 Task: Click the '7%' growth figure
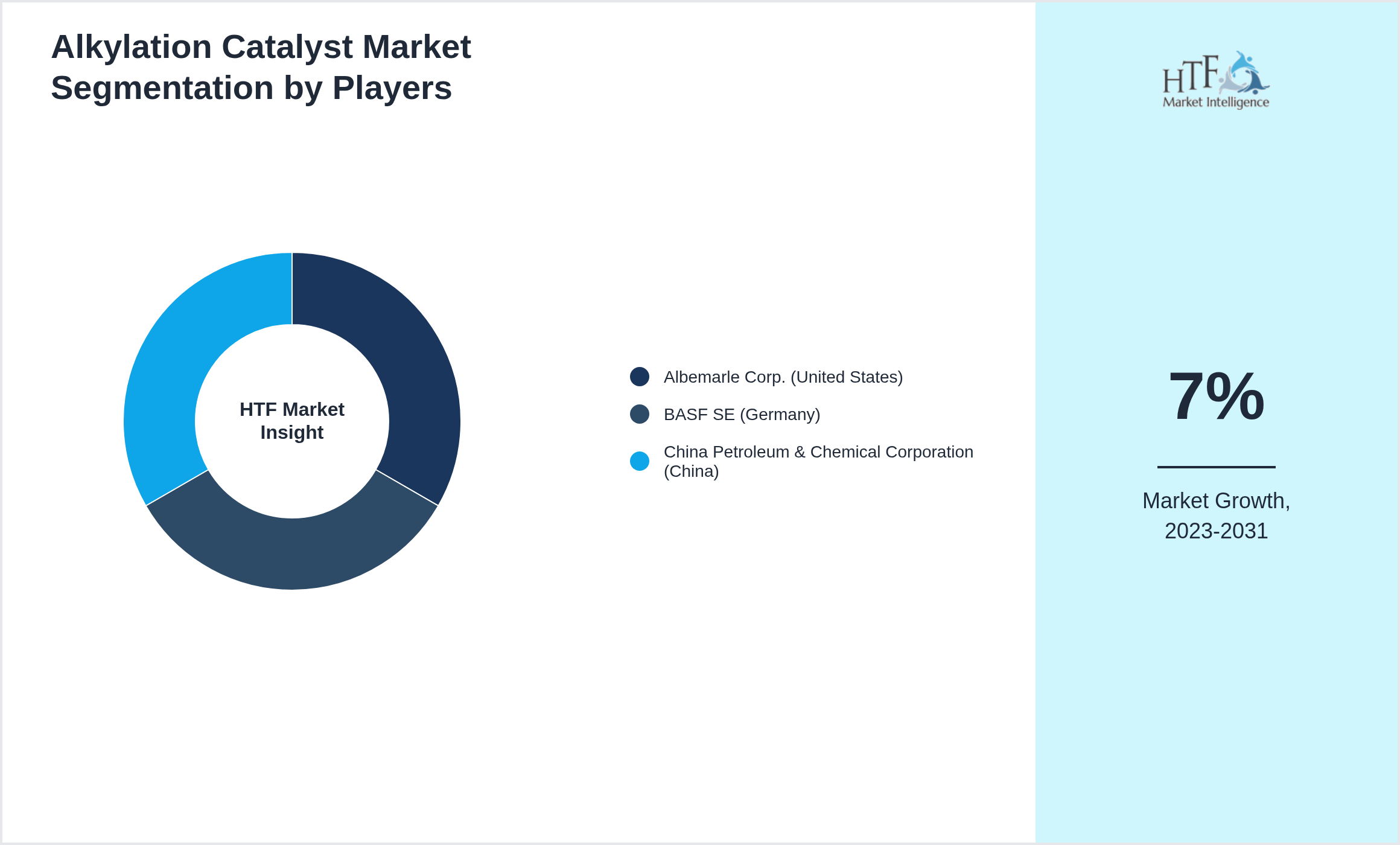tap(1217, 397)
